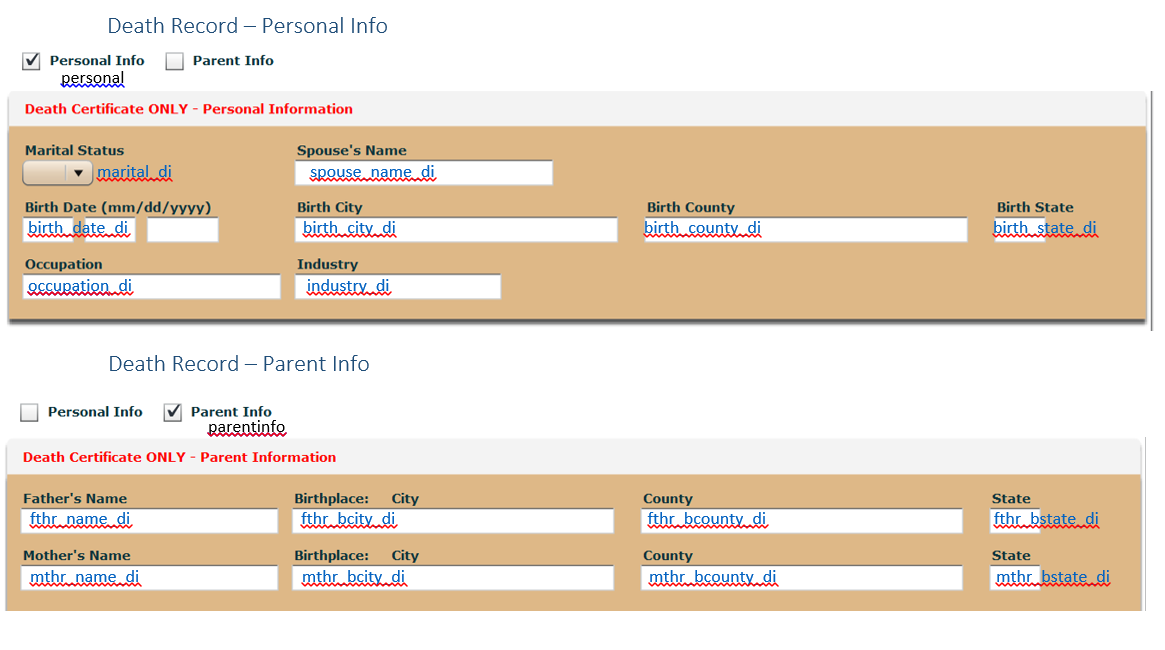
Task: Click the Birth Date month field
Action: 53,230
